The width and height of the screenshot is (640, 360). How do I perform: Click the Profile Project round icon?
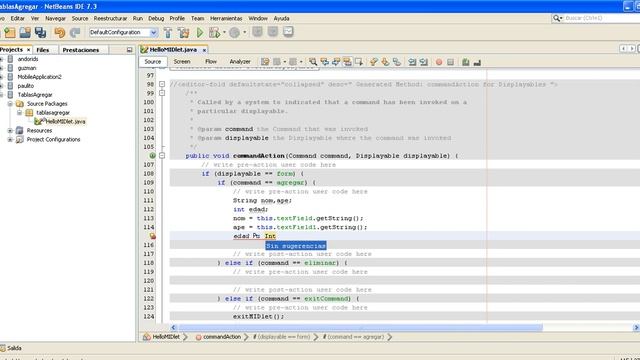(x=234, y=33)
